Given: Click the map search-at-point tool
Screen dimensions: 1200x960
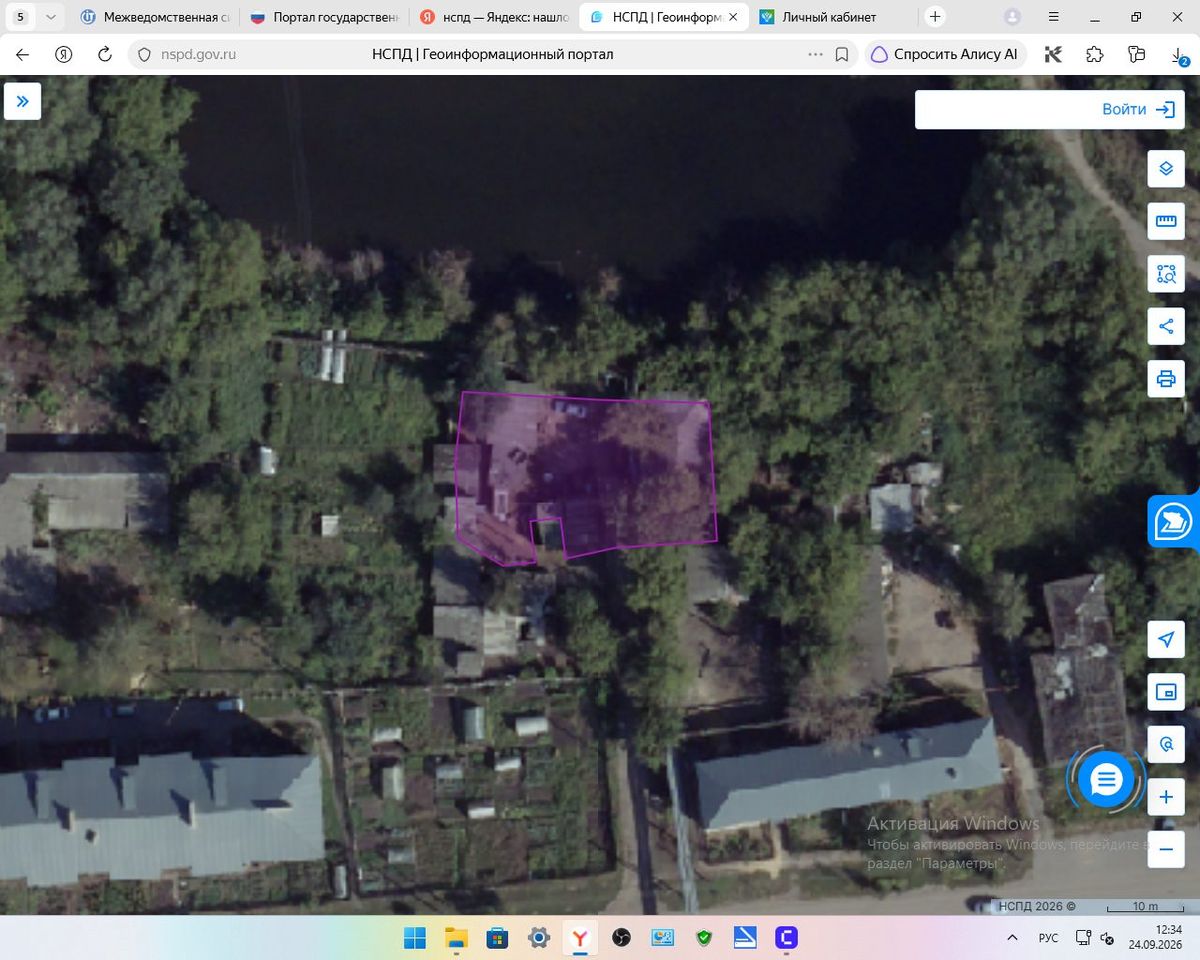Looking at the screenshot, I should click(1166, 745).
